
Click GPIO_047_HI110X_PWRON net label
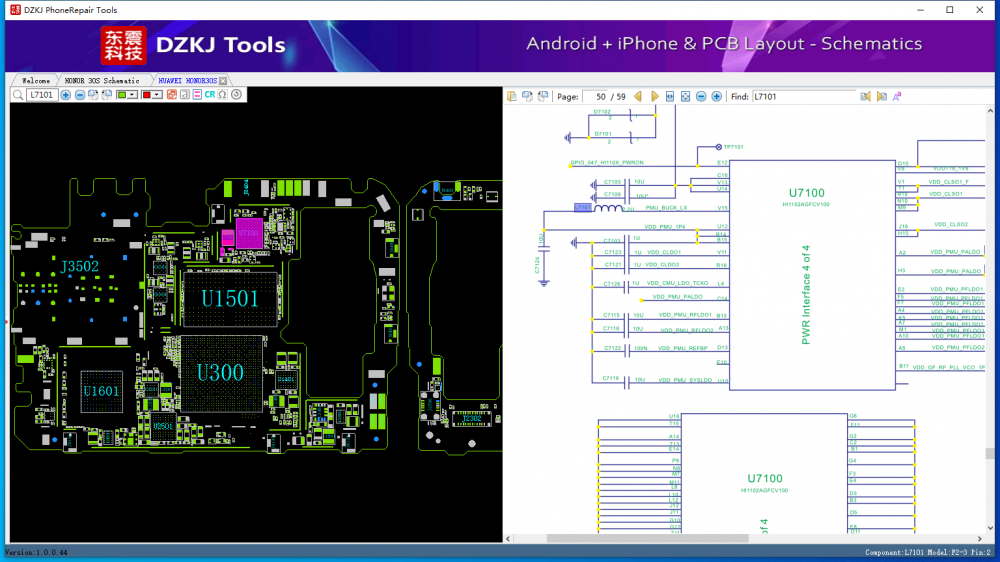click(x=607, y=163)
